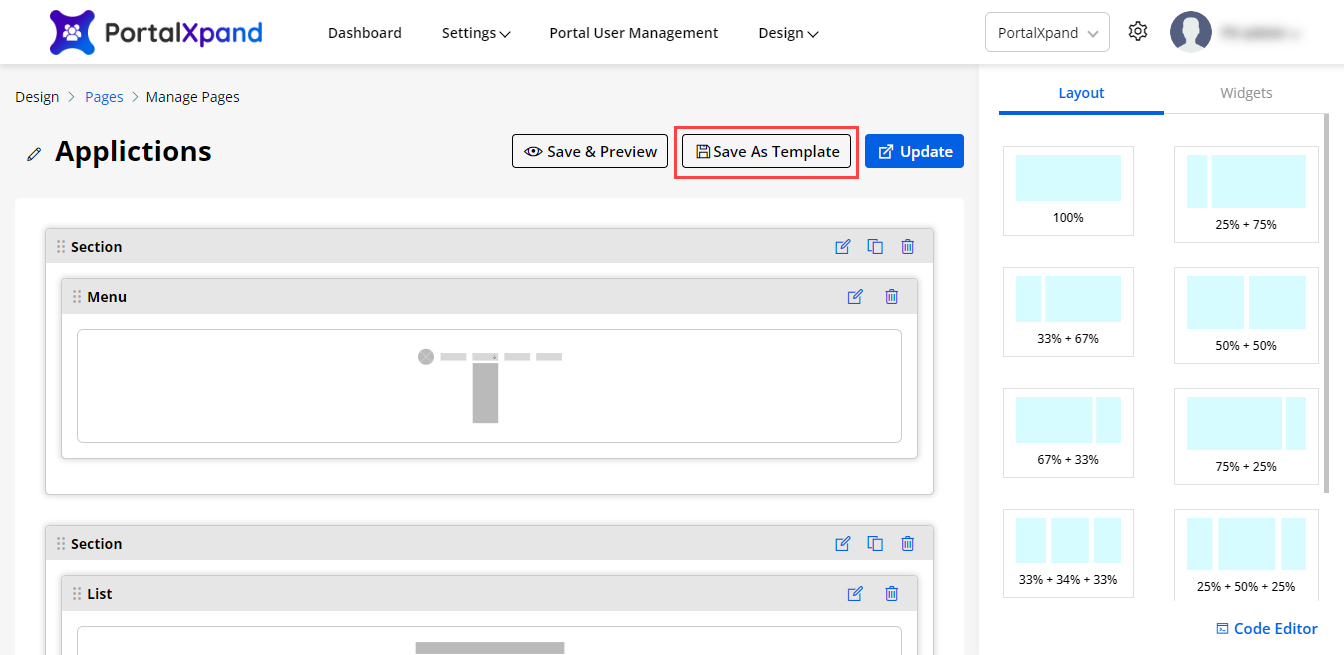Grab the drag handle of the Menu widget

point(77,297)
